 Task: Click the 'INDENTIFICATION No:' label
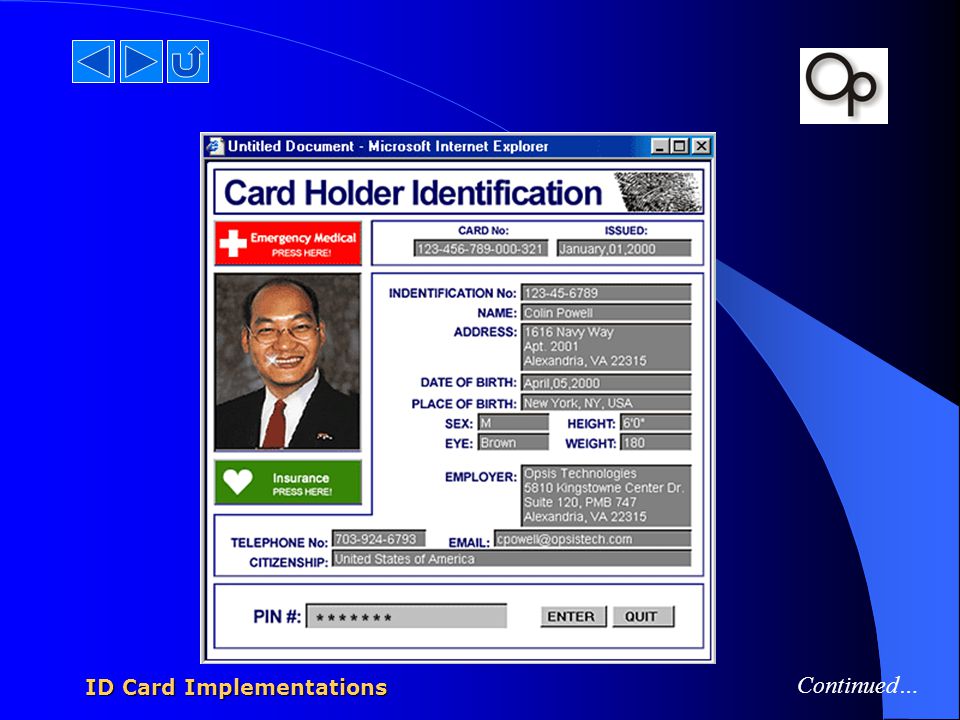tap(452, 293)
